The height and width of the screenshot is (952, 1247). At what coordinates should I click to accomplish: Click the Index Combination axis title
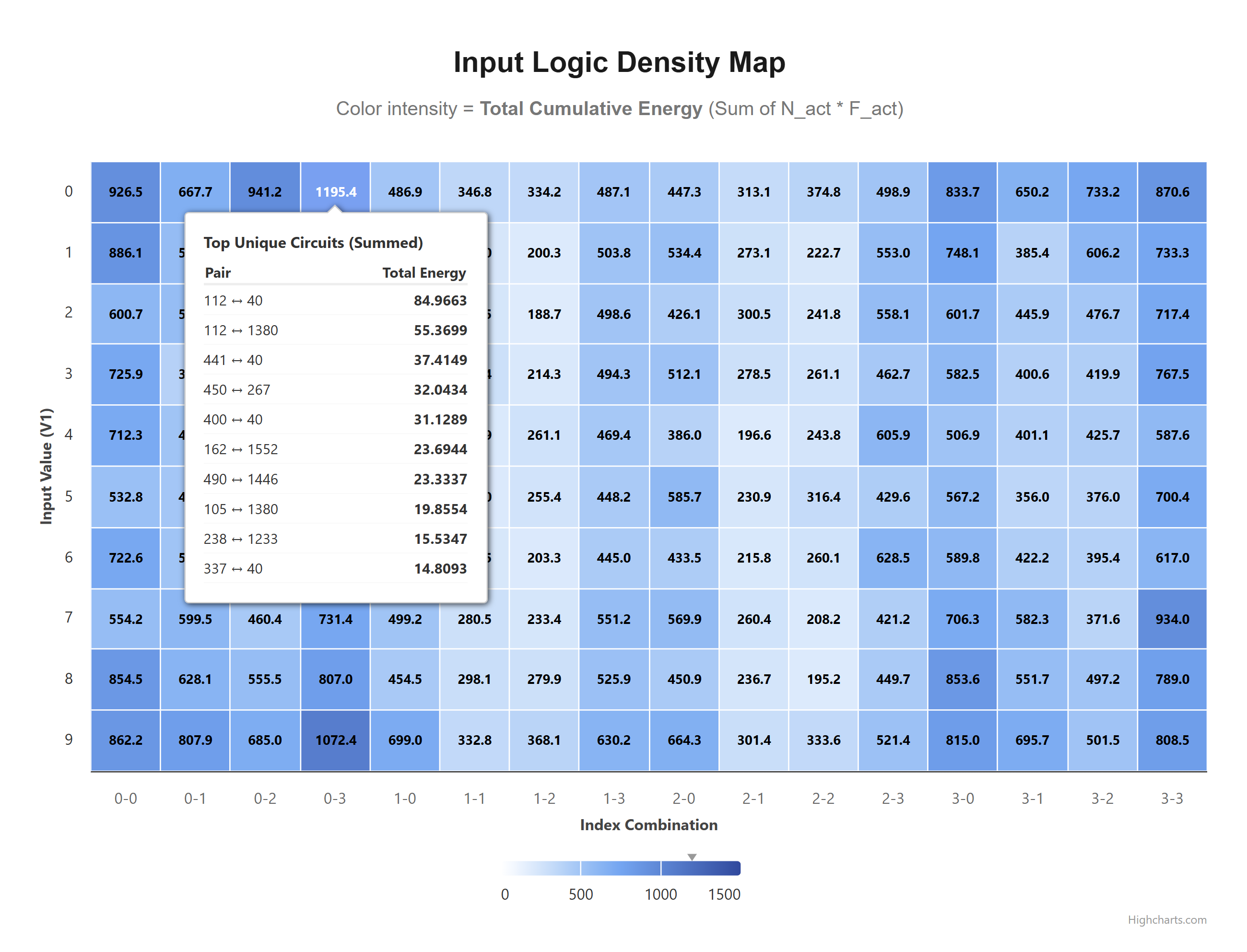coord(648,825)
